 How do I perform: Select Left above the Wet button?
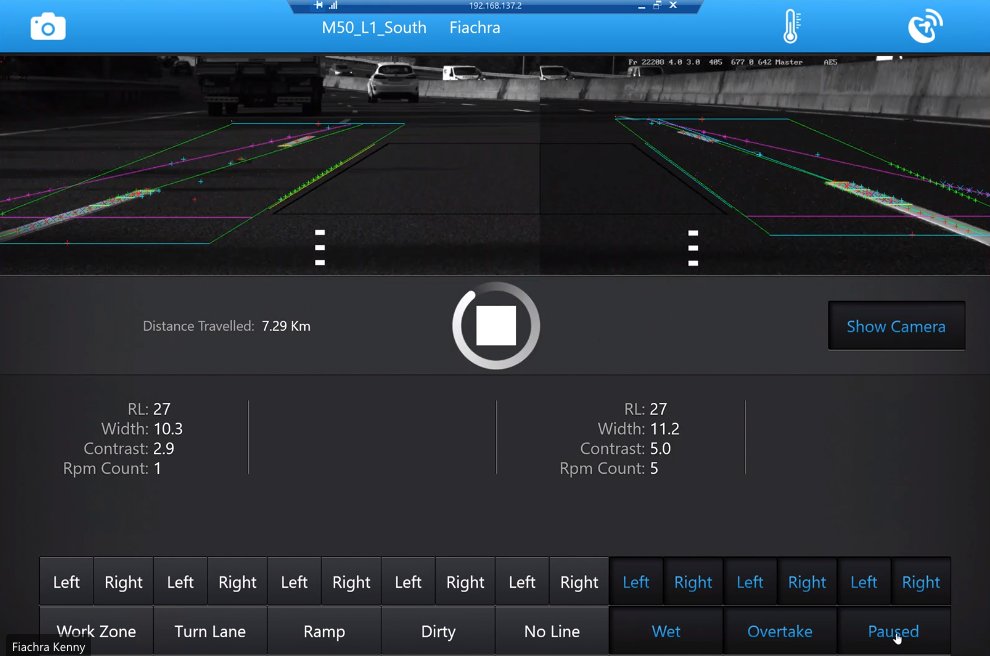pos(636,581)
